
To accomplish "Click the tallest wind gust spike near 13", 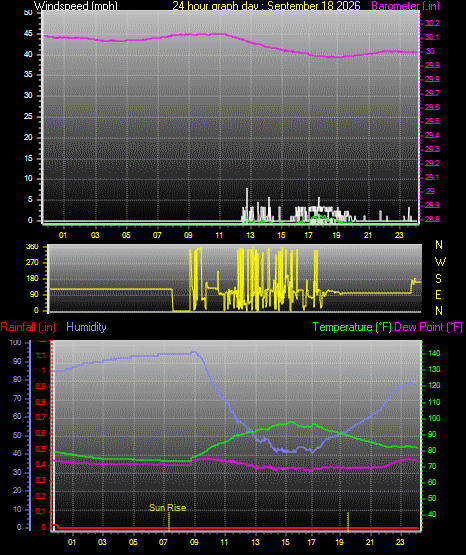I will (247, 204).
